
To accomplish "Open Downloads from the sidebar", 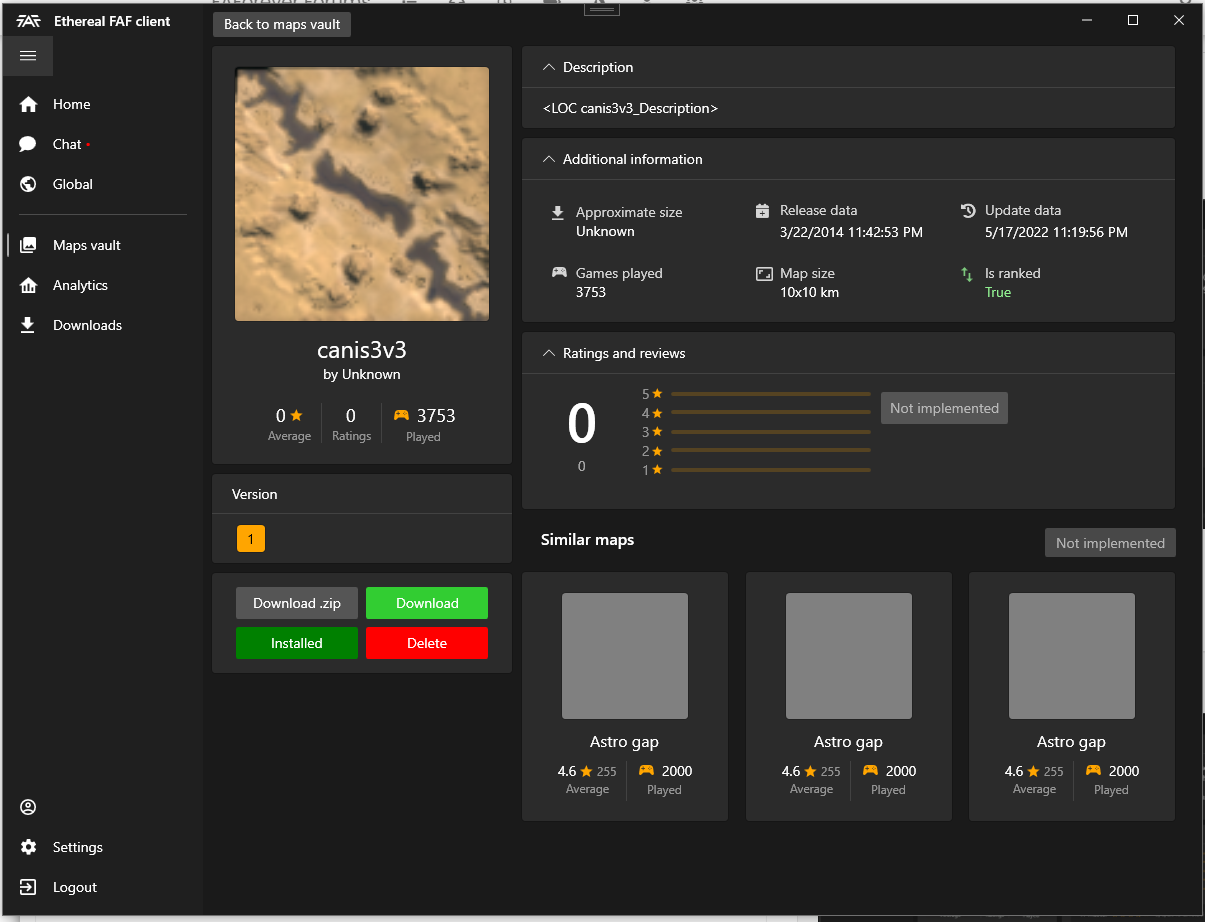I will click(x=102, y=325).
